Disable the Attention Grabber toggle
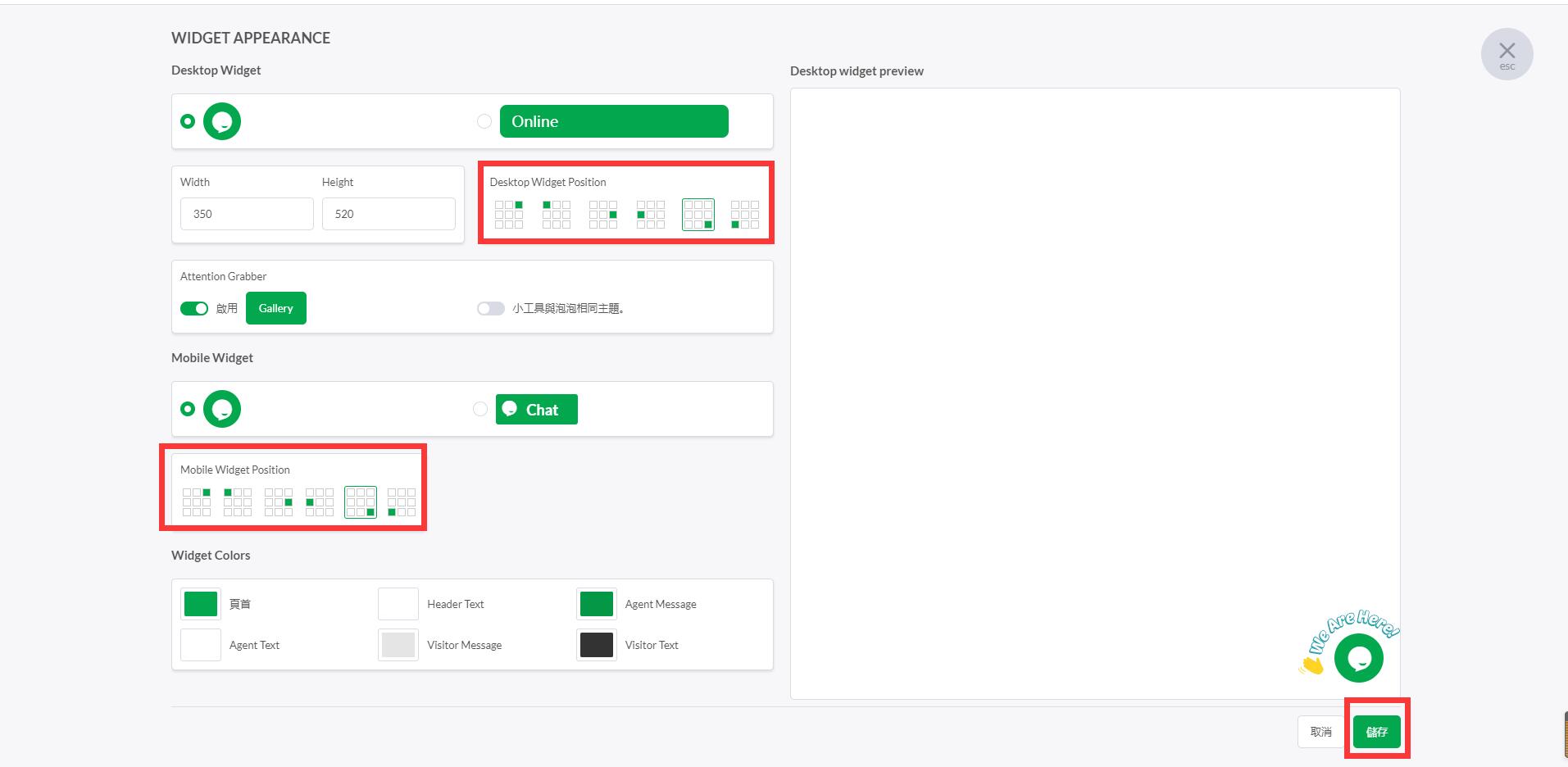Image resolution: width=1568 pixels, height=767 pixels. click(x=194, y=308)
